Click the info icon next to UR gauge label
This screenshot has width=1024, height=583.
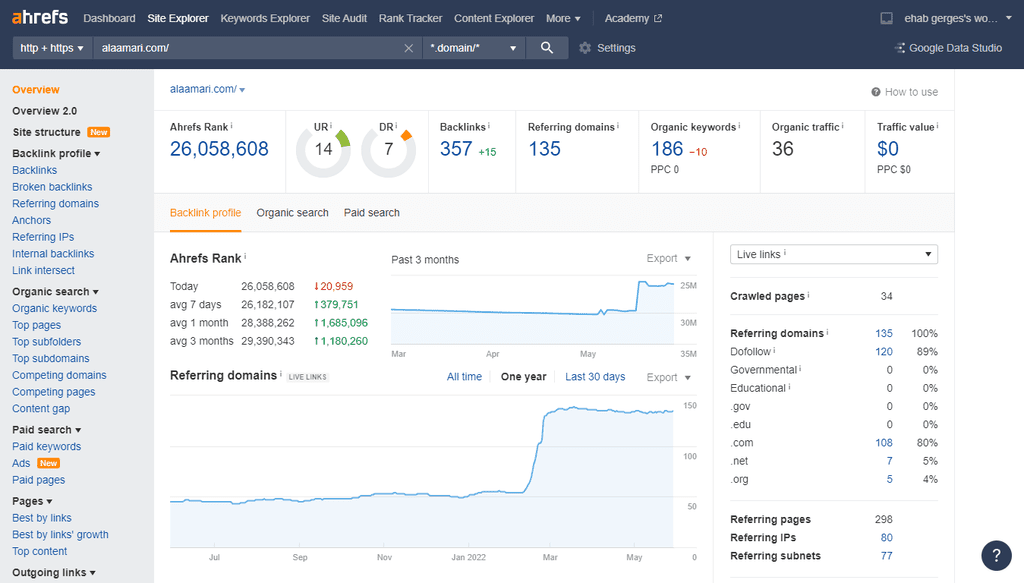point(330,125)
